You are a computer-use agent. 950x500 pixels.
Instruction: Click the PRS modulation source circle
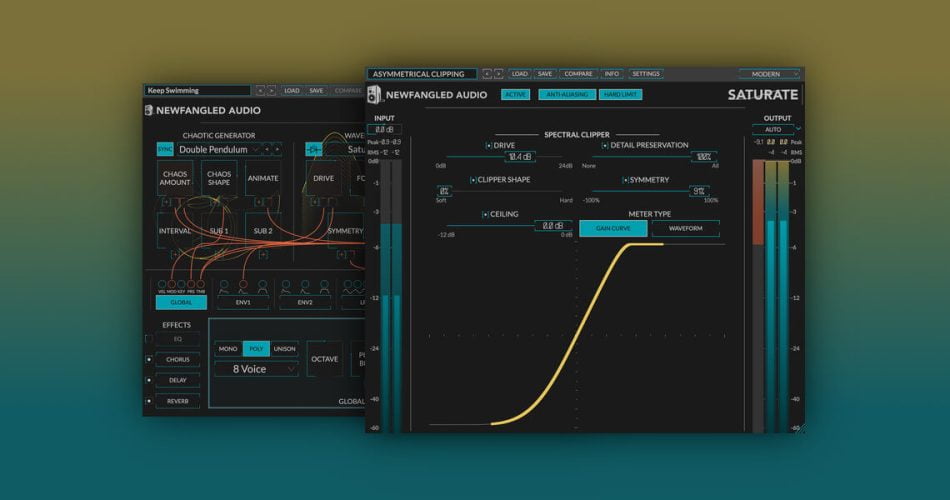191,284
